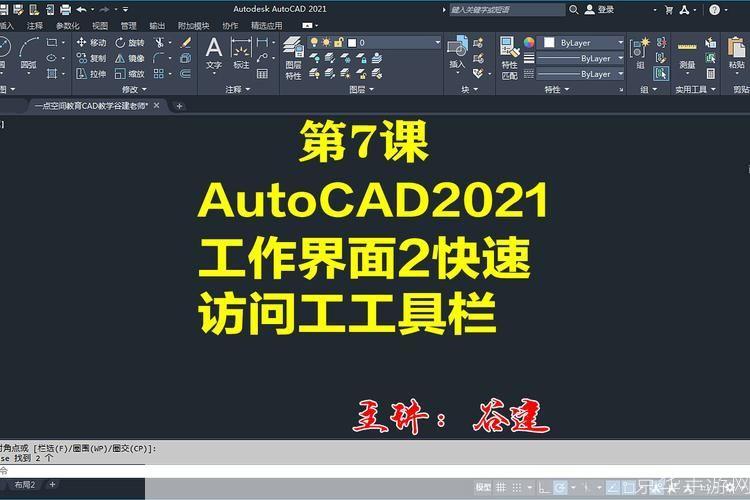Open the Help dropdown arrow
This screenshot has height=500, width=750.
tap(726, 10)
